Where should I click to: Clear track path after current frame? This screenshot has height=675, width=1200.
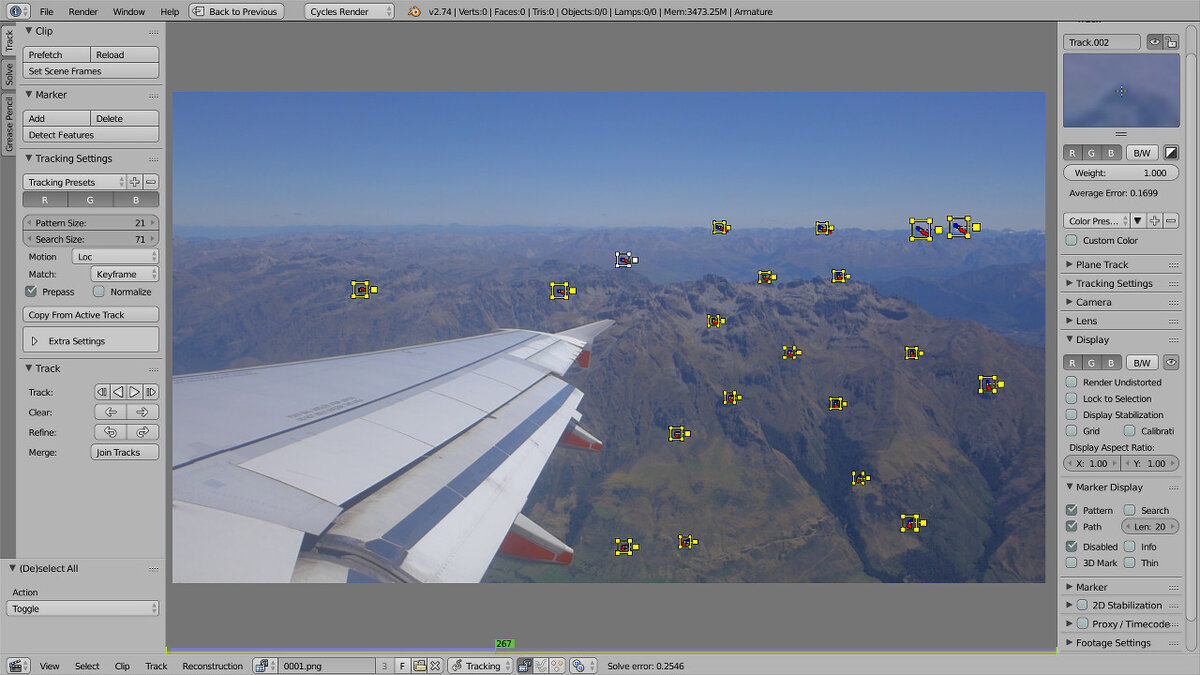[x=142, y=412]
